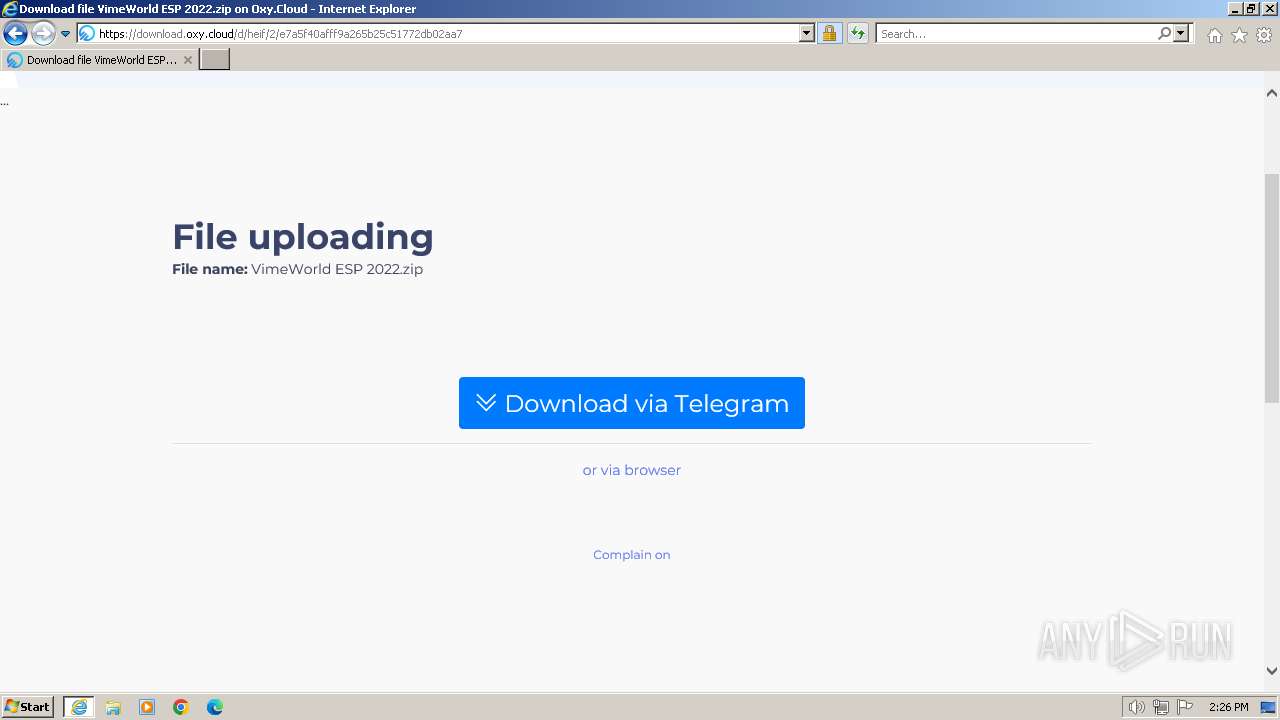Minimize the Internet Explorer window
The width and height of the screenshot is (1280, 720).
pyautogui.click(x=1235, y=8)
